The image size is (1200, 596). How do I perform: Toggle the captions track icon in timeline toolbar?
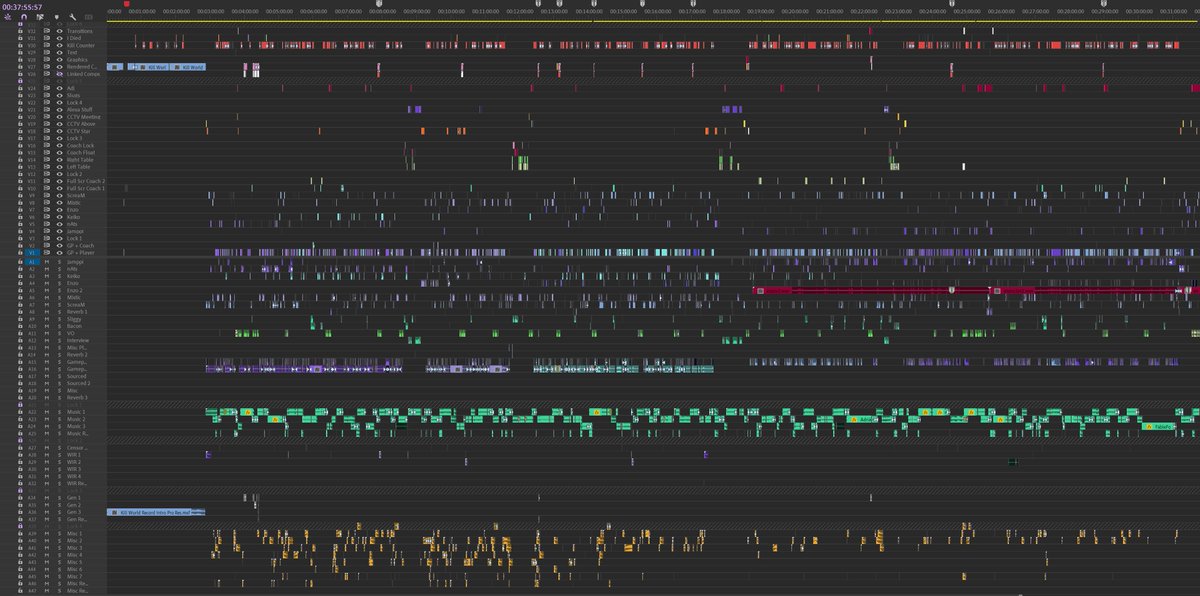tap(88, 17)
